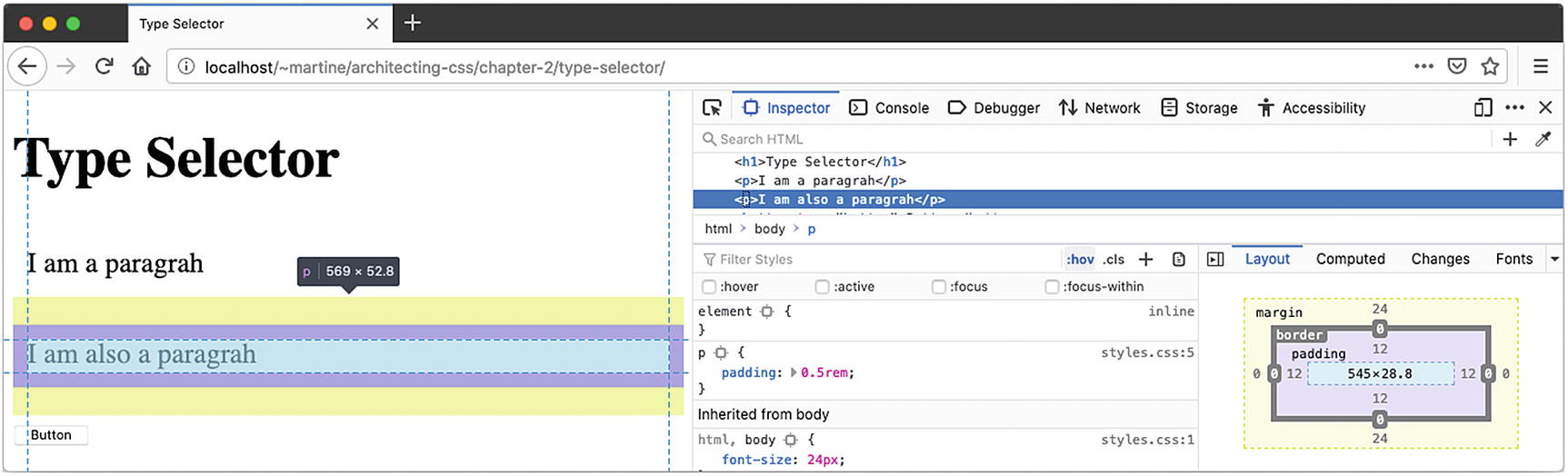Focus the Search HTML field
This screenshot has height=476, width=1568.
coord(1091,139)
